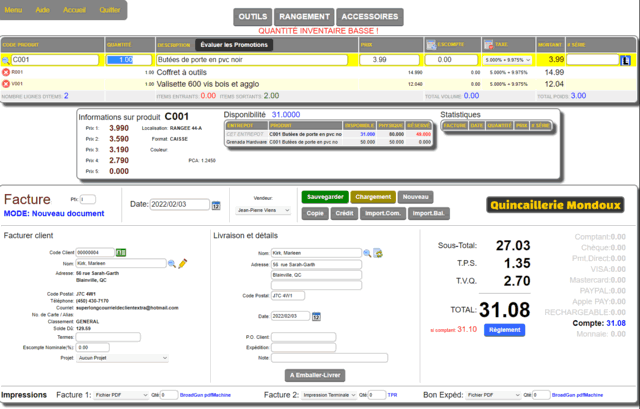
Task: Click the green Sauvegarder button
Action: [325, 197]
